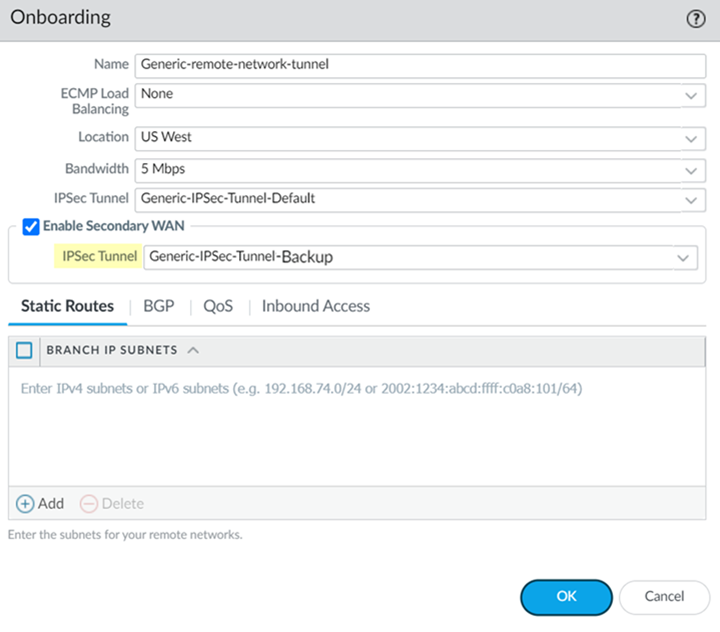
Task: Open ECMP Load Balancing dropdown
Action: [690, 95]
